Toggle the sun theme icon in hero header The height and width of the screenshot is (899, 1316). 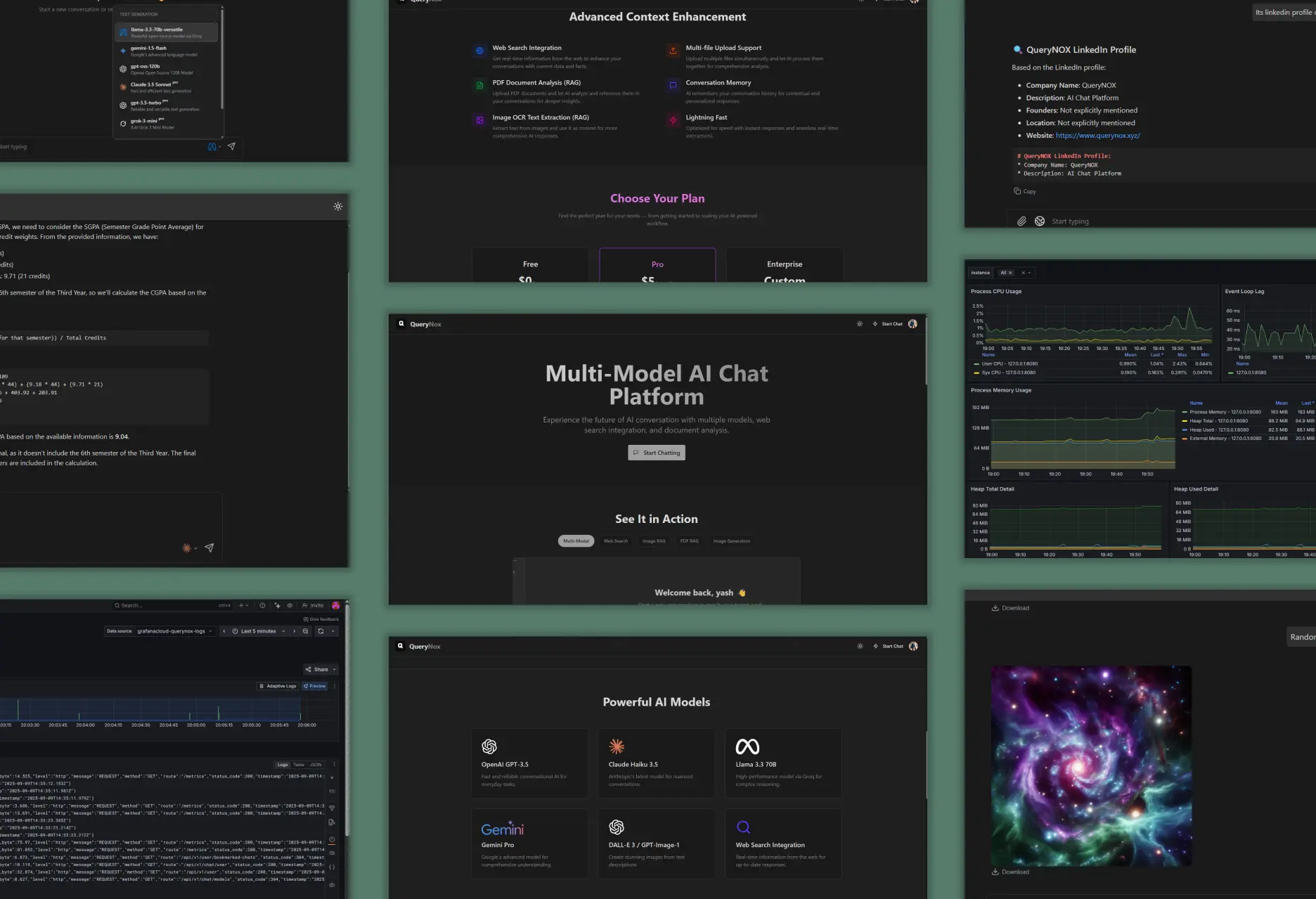[x=859, y=324]
